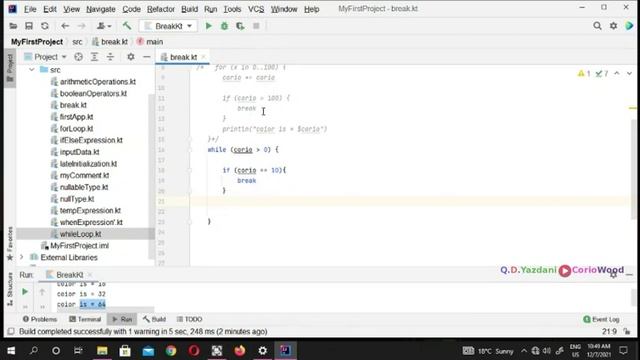The image size is (640, 360).
Task: Open the File menu
Action: click(x=30, y=9)
